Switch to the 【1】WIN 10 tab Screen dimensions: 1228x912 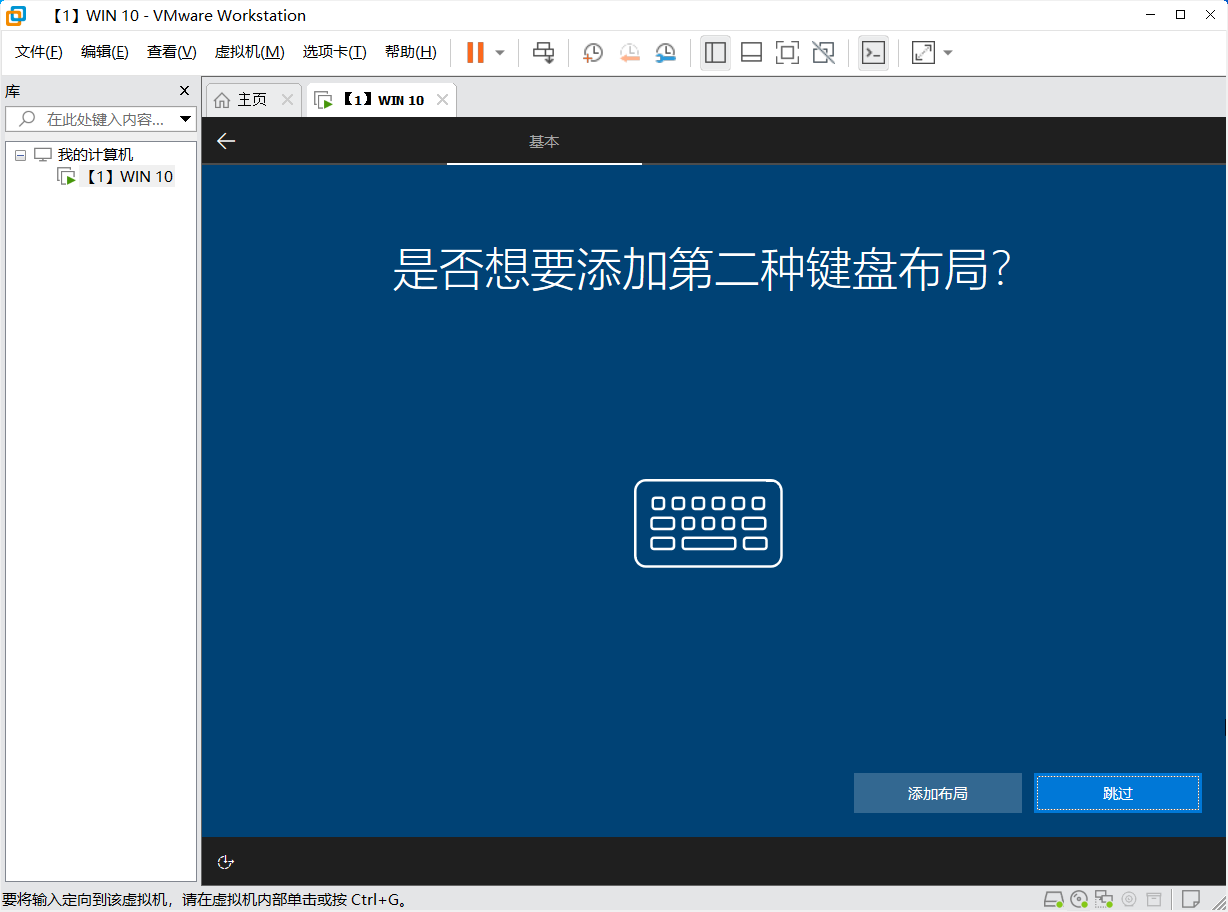pyautogui.click(x=382, y=100)
